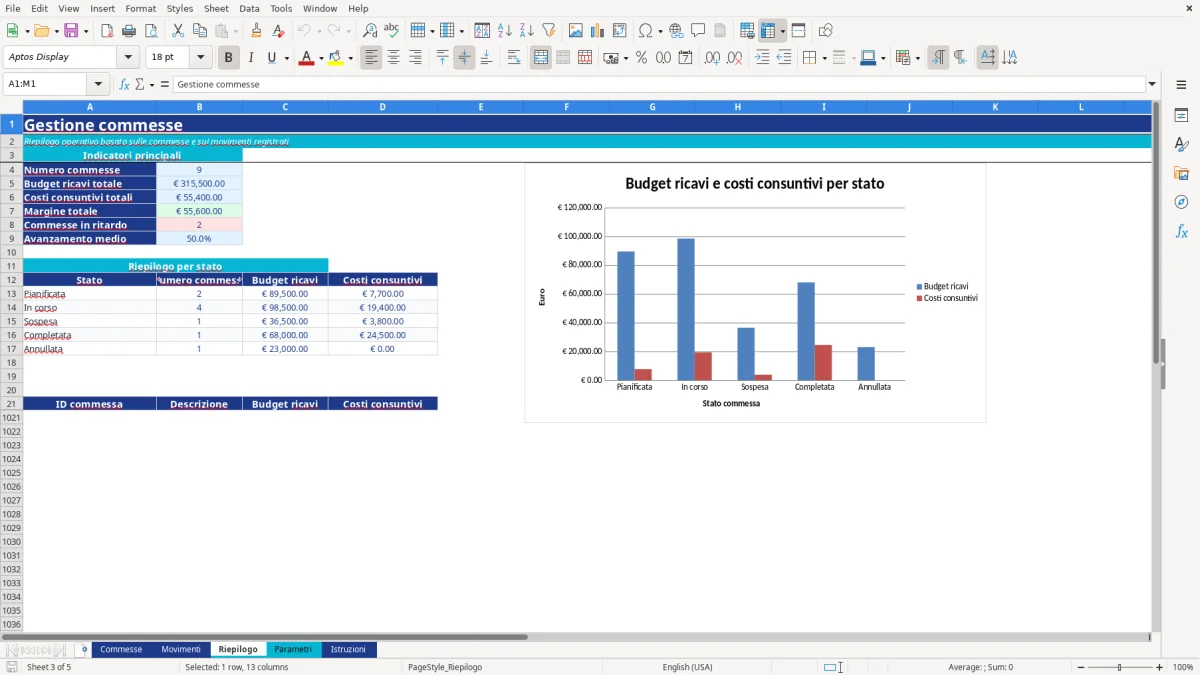Image resolution: width=1200 pixels, height=675 pixels.
Task: Switch to Parametri sheet tab
Action: coord(293,650)
